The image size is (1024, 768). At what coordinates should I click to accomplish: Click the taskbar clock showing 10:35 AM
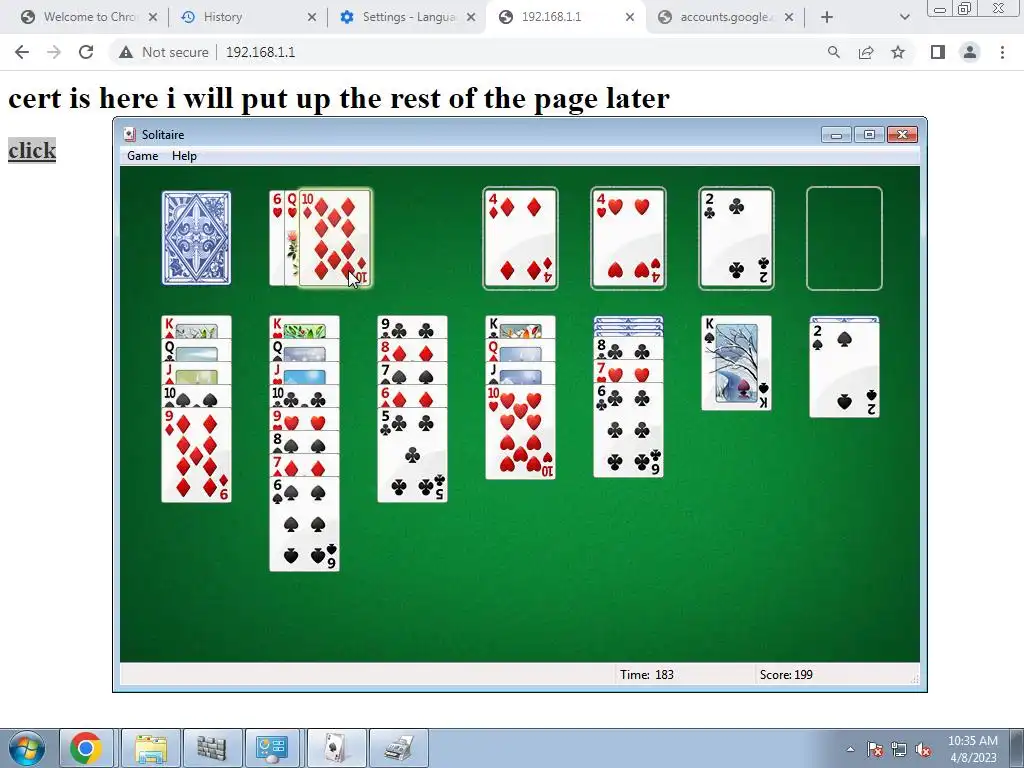point(972,749)
